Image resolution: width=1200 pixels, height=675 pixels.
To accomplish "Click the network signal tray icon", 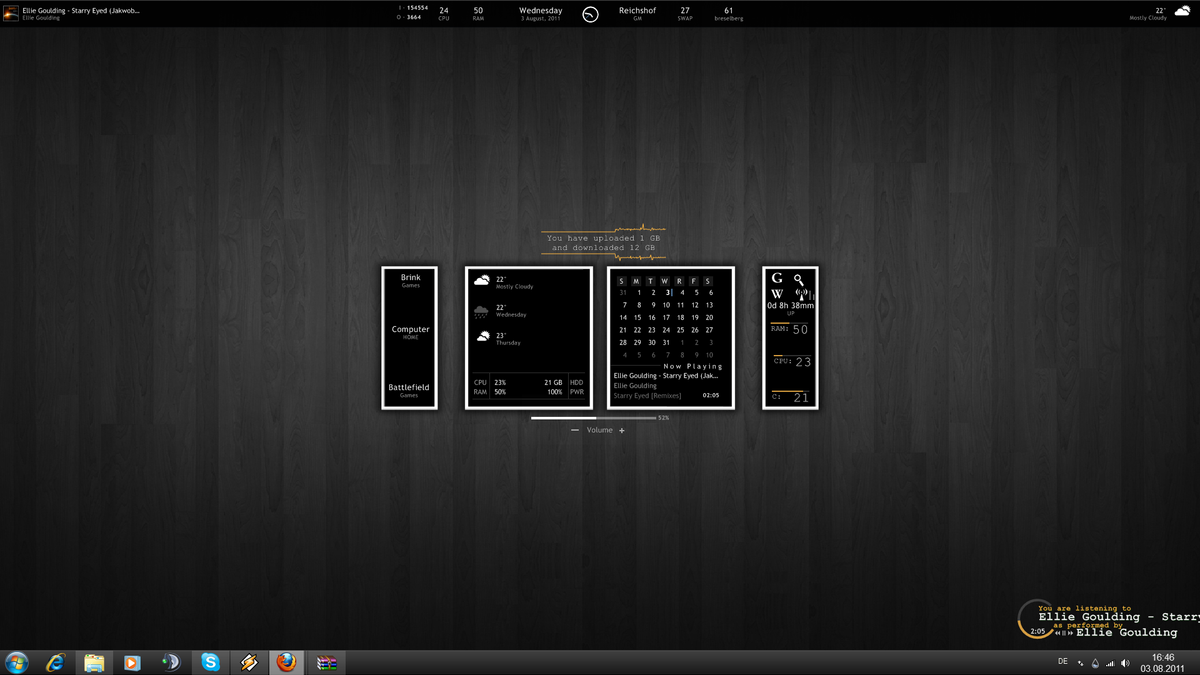I will 1110,663.
